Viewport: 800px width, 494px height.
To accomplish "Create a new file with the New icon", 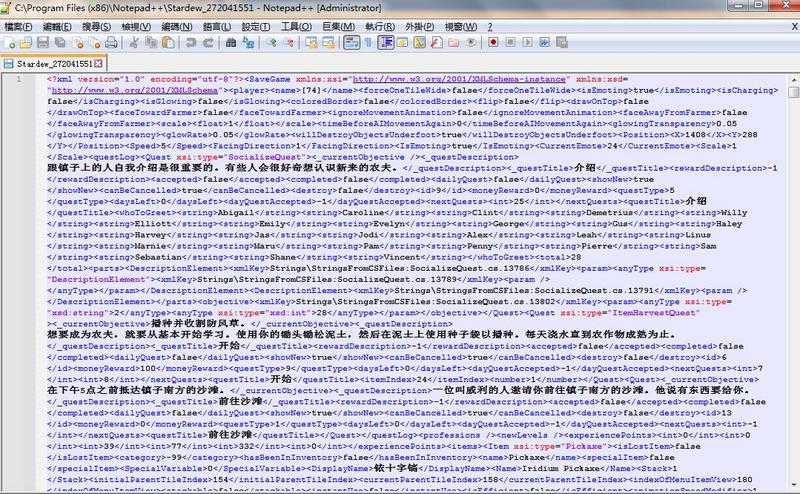I will tap(9, 43).
